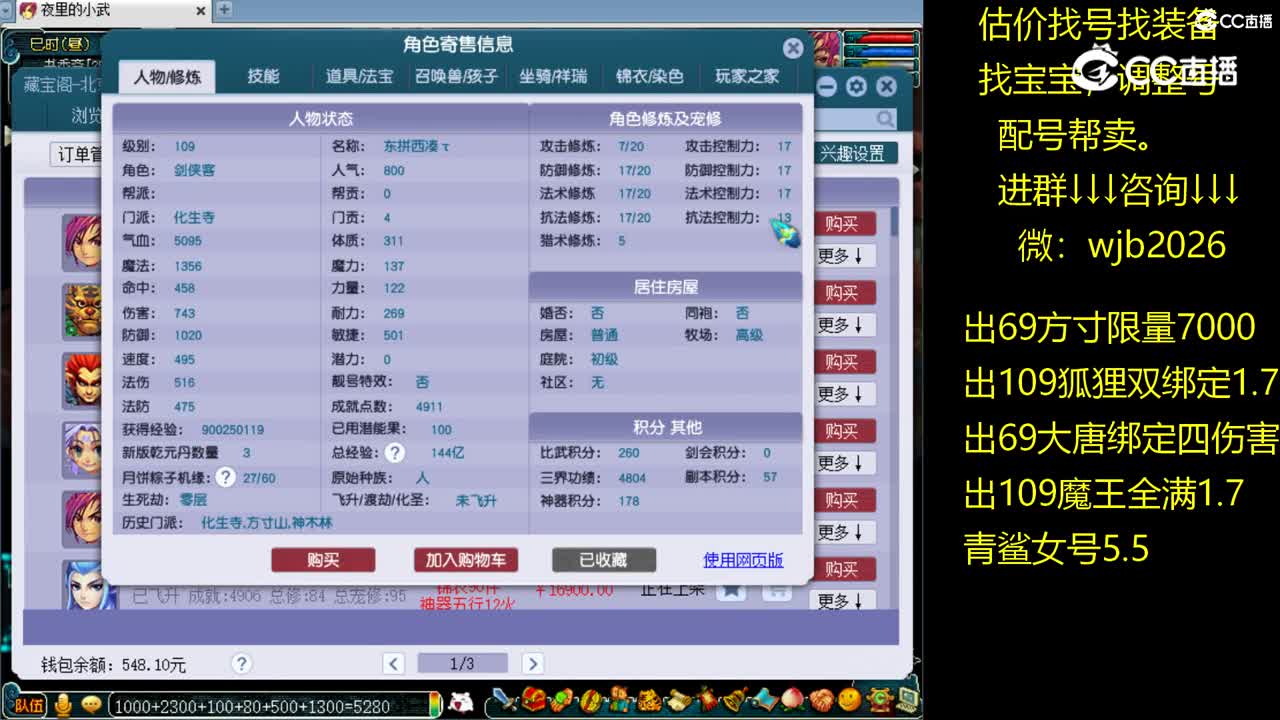Image resolution: width=1280 pixels, height=720 pixels.
Task: Toggle the 已收藏 favorite state for this character
Action: (x=604, y=561)
